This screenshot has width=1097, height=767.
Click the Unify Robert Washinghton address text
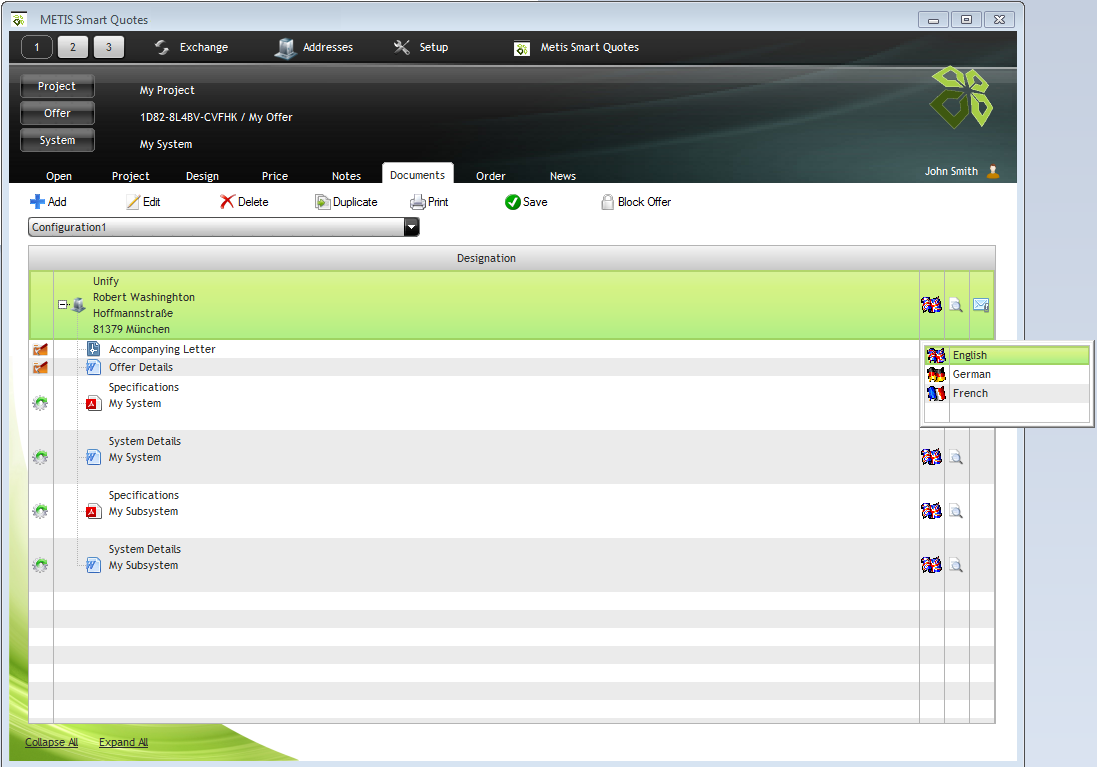(x=143, y=304)
